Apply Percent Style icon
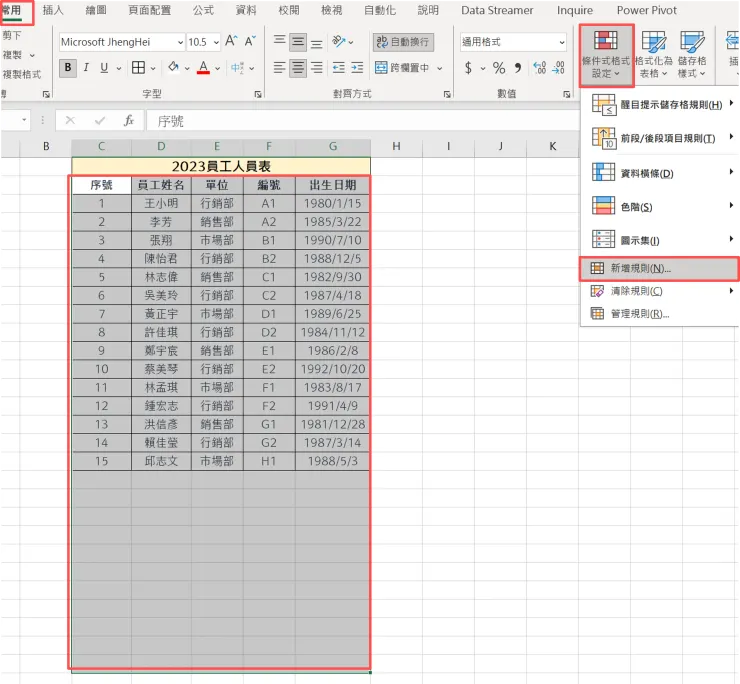 pos(499,68)
